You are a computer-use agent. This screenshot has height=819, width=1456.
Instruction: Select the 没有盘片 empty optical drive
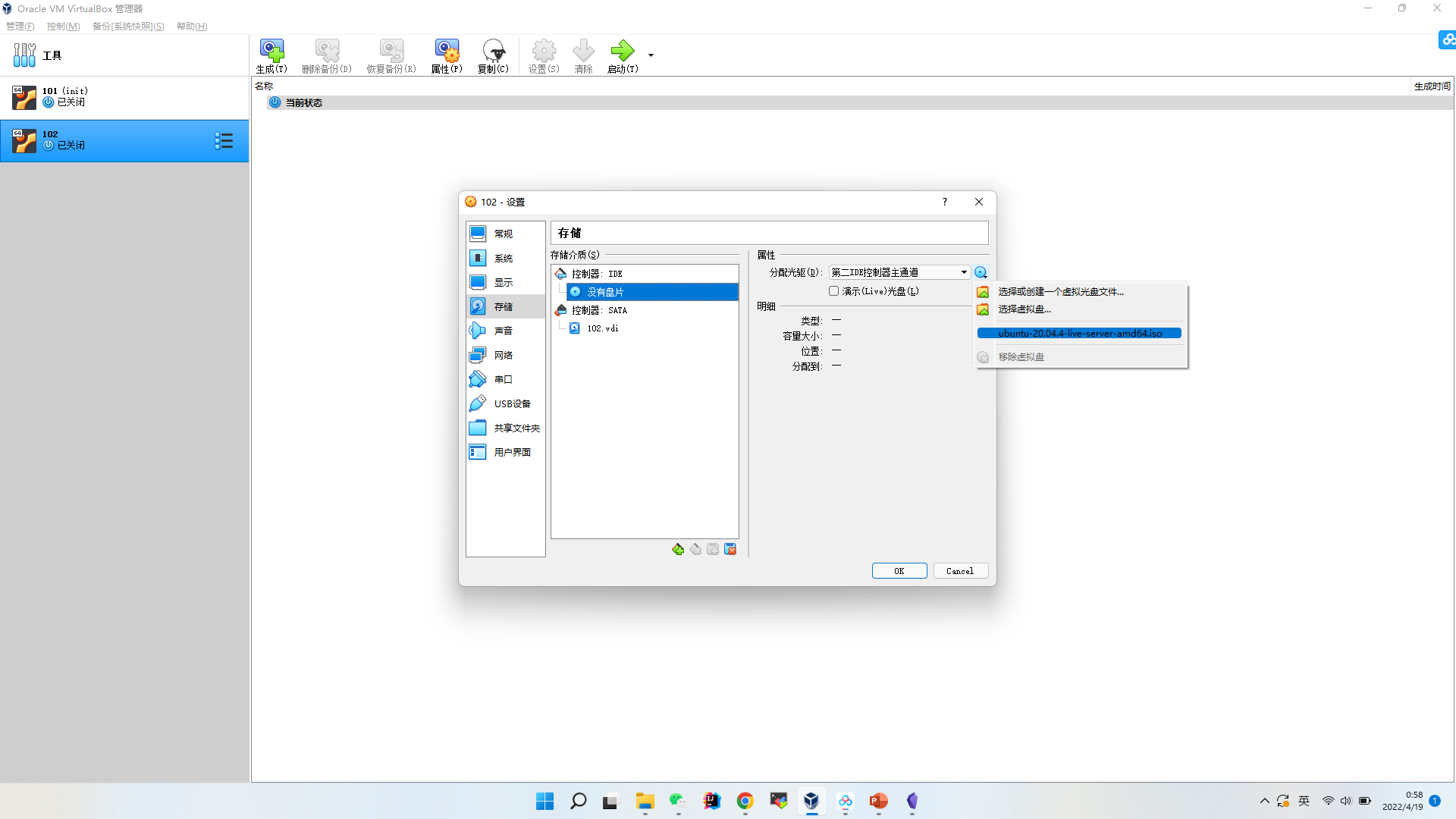[652, 292]
